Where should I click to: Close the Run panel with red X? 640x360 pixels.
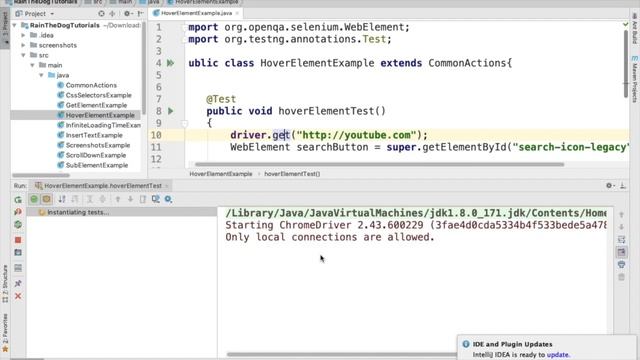(x=18, y=296)
